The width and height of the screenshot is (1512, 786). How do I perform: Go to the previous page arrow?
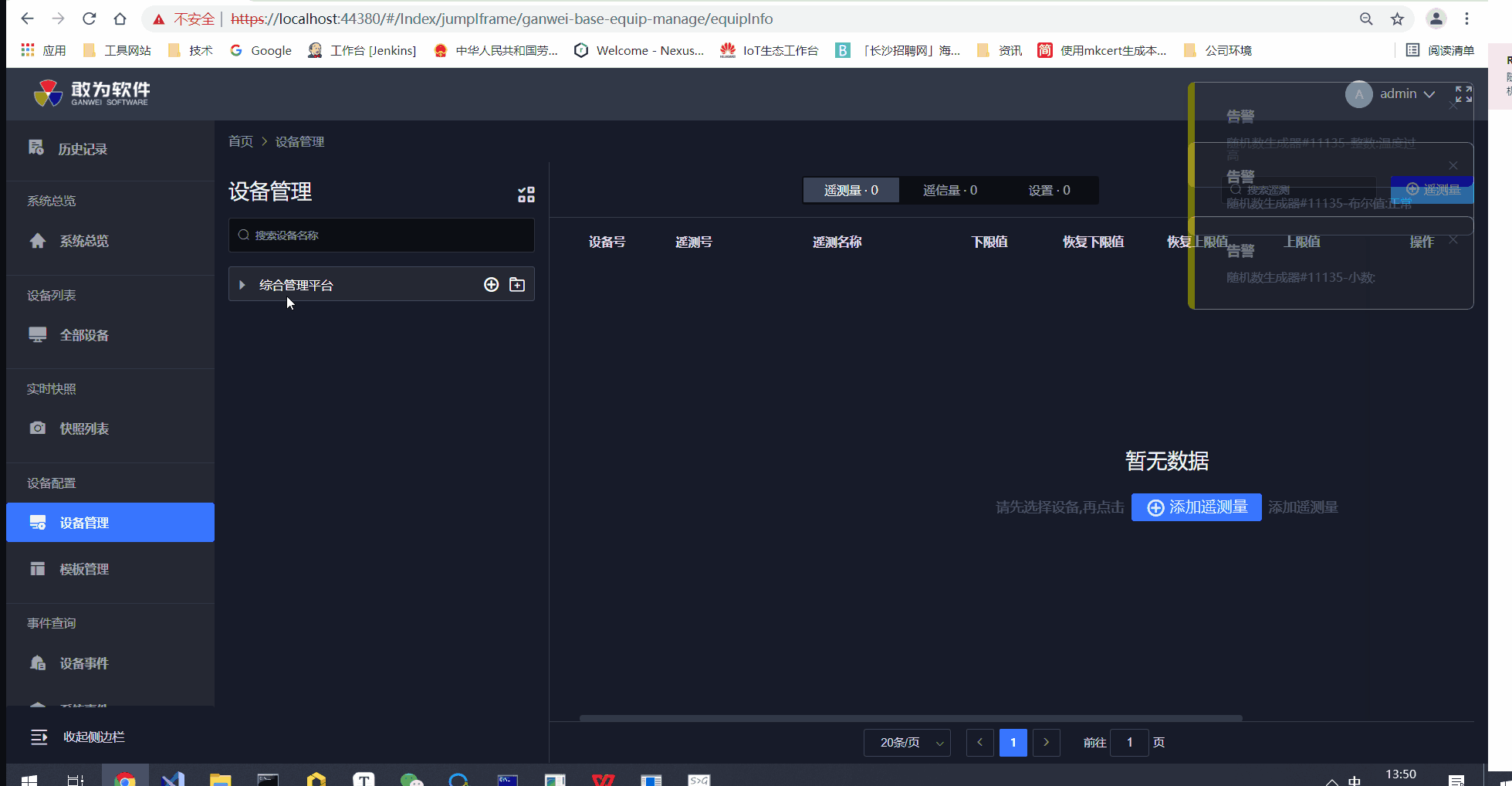[x=979, y=742]
